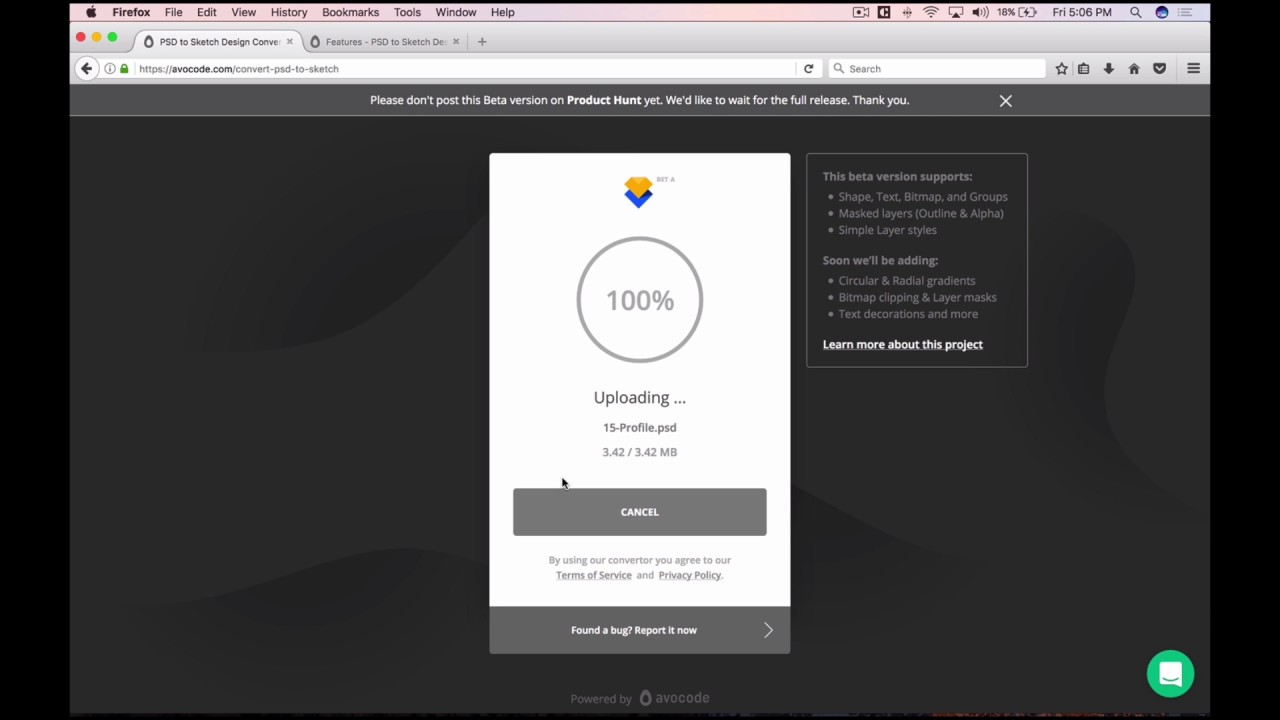Click the Uploading ... status text
Viewport: 1280px width, 720px height.
pyautogui.click(x=640, y=398)
